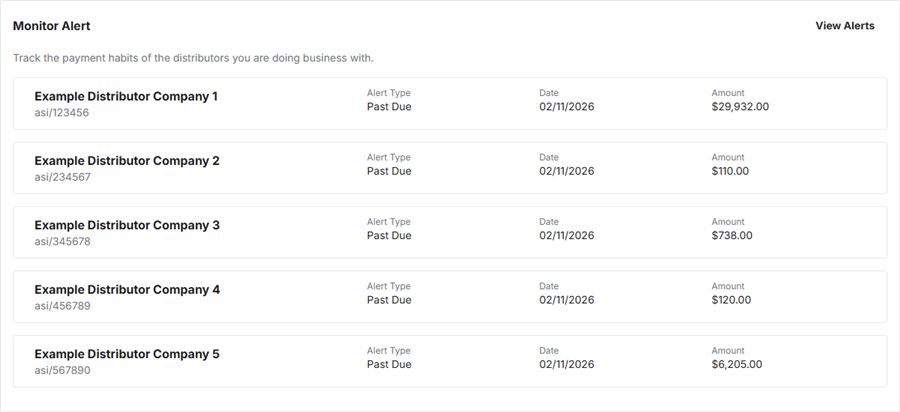Open Example Distributor Company 2 alert
This screenshot has height=412, width=900.
[x=126, y=161]
